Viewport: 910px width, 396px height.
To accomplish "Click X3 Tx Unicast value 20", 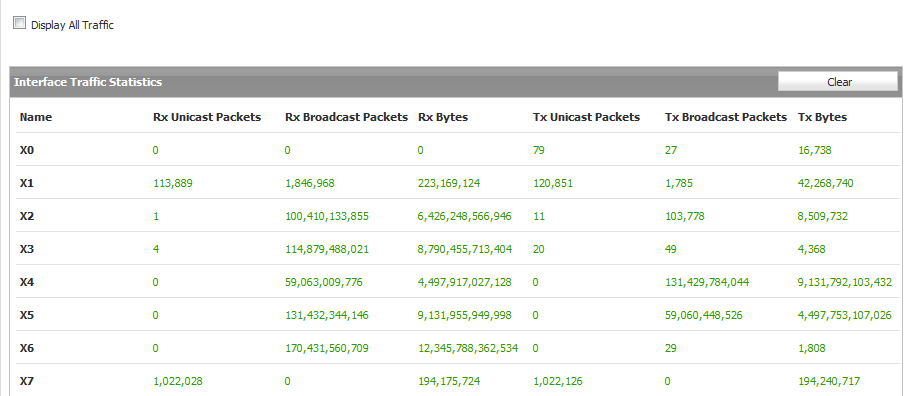I will click(539, 249).
